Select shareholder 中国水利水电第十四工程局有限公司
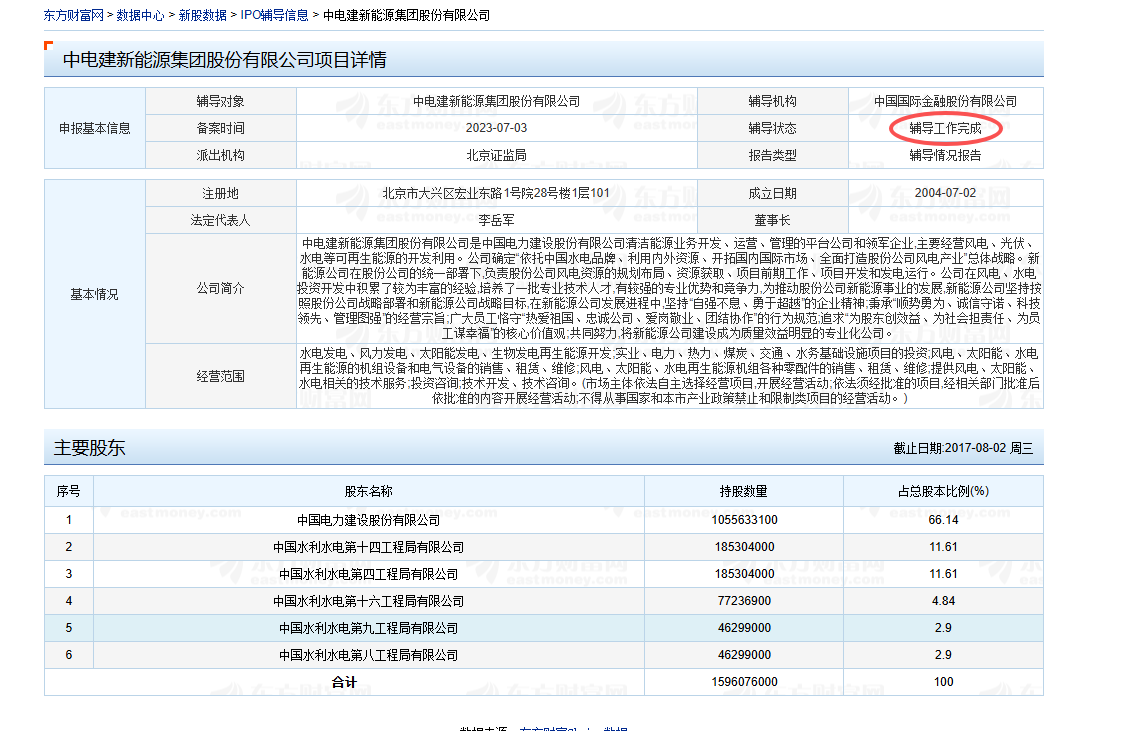The image size is (1145, 731). point(369,547)
